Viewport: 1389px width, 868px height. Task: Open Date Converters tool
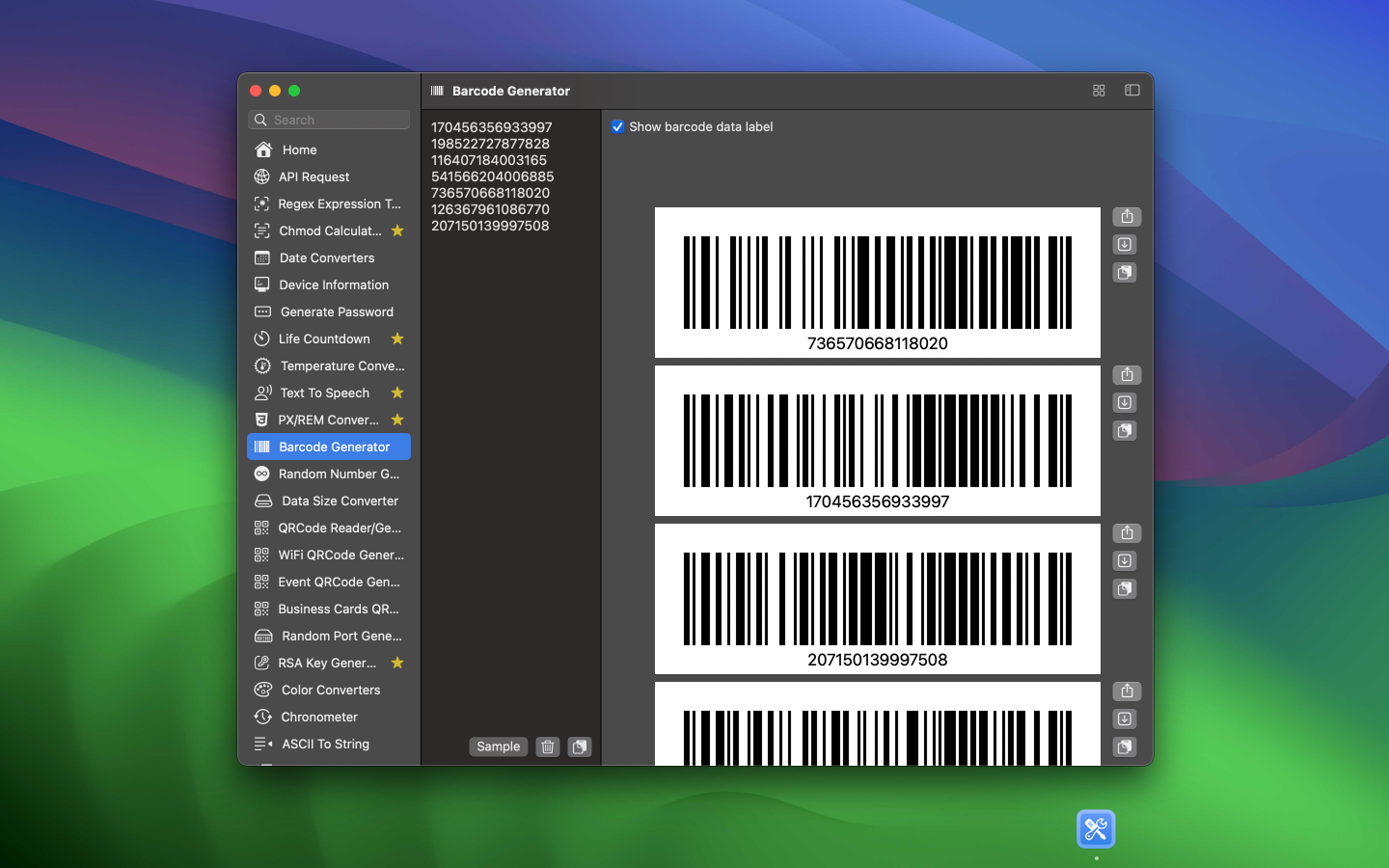329,258
